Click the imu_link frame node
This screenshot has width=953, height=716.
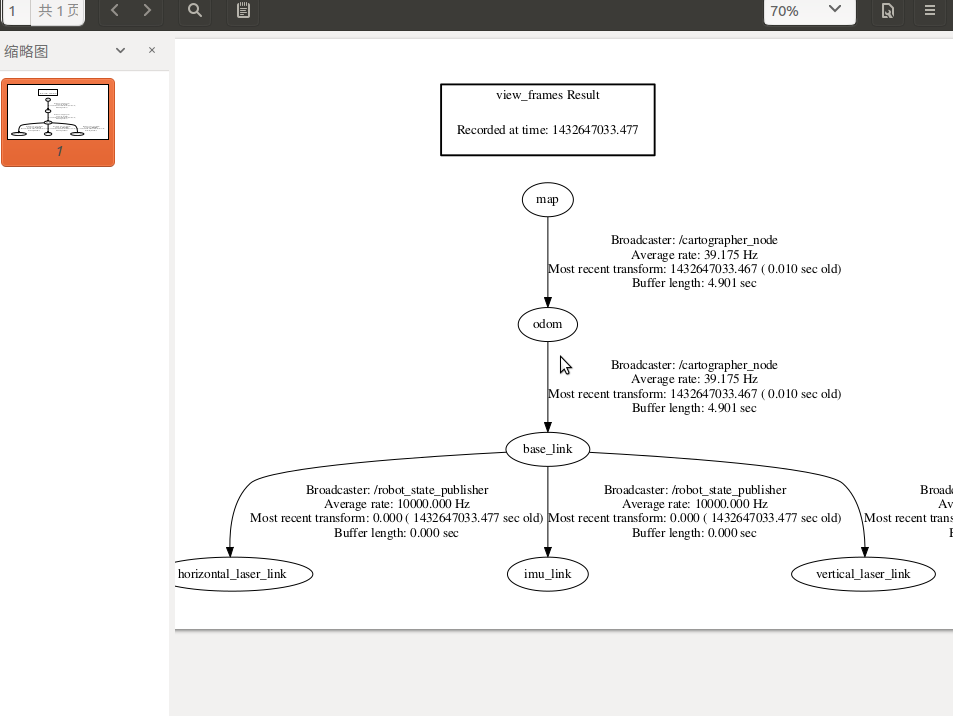tap(548, 574)
